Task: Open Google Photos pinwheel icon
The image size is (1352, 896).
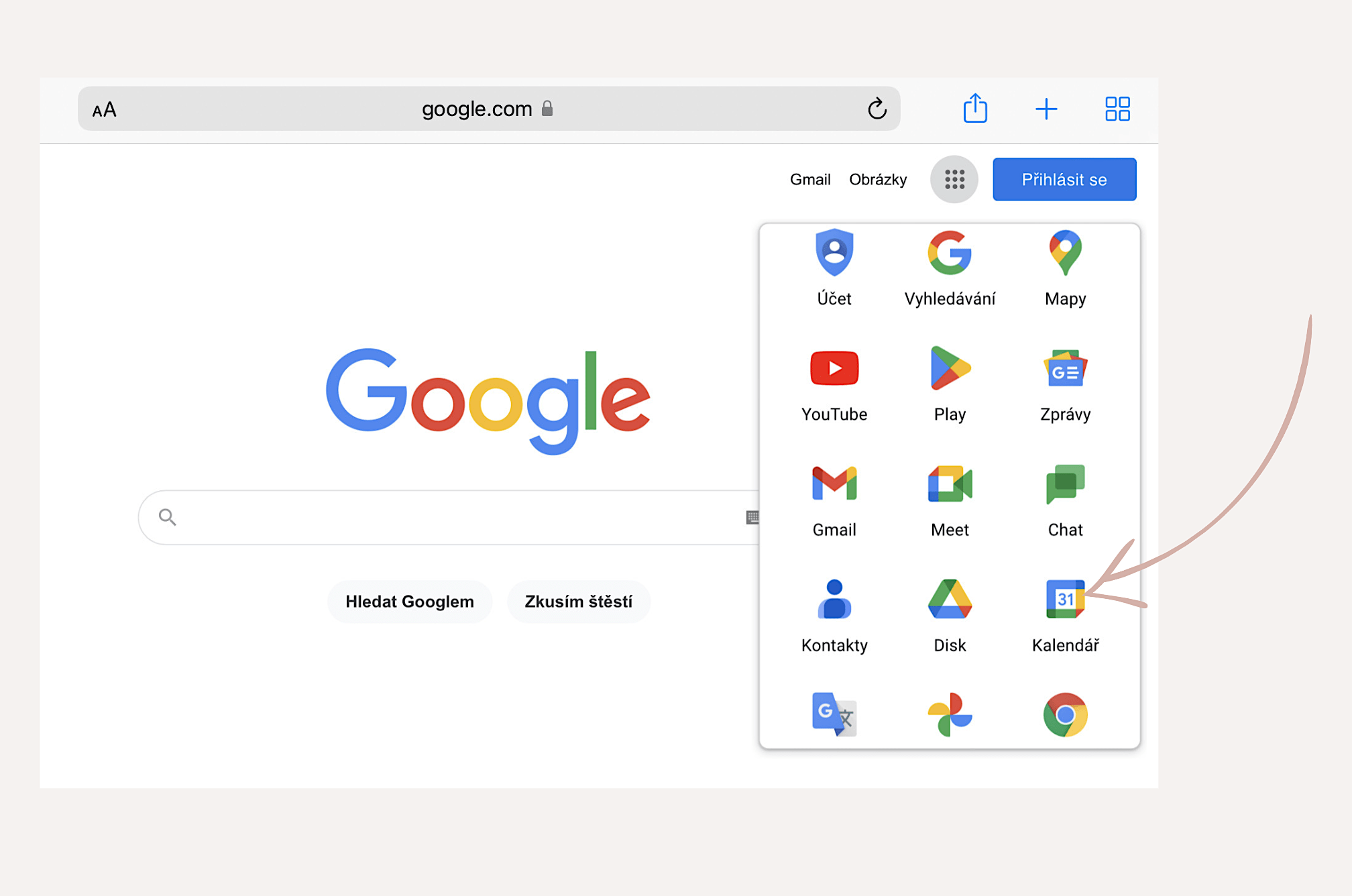Action: tap(950, 714)
